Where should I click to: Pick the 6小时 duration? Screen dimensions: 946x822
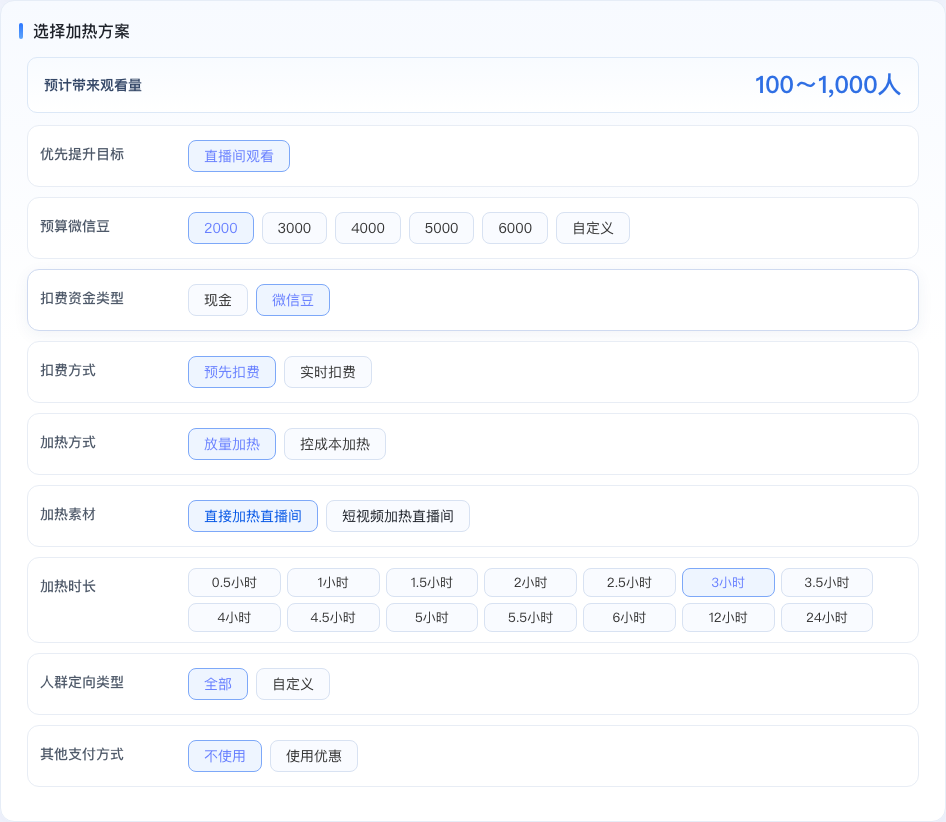pyautogui.click(x=629, y=617)
